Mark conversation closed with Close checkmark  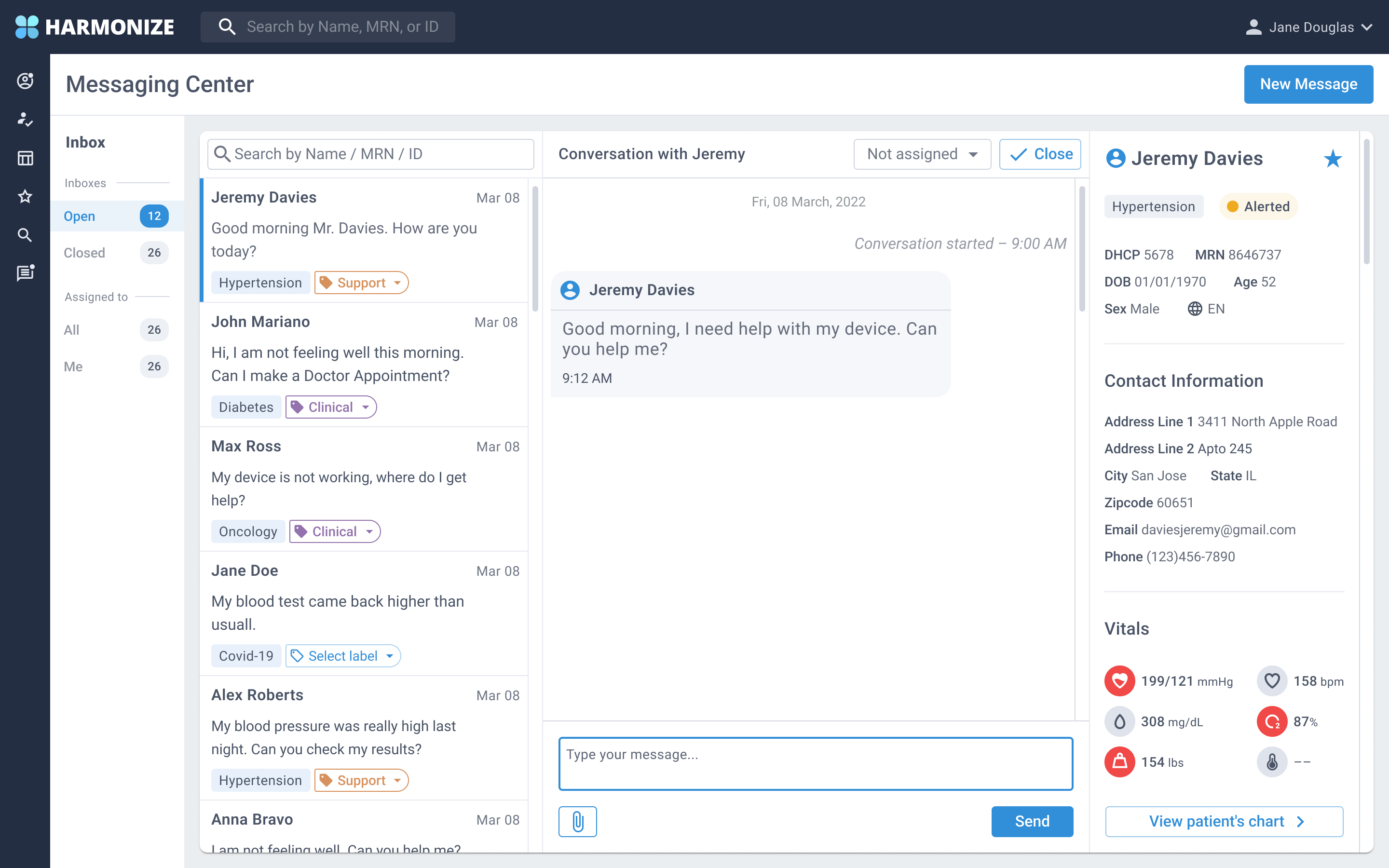click(1040, 154)
